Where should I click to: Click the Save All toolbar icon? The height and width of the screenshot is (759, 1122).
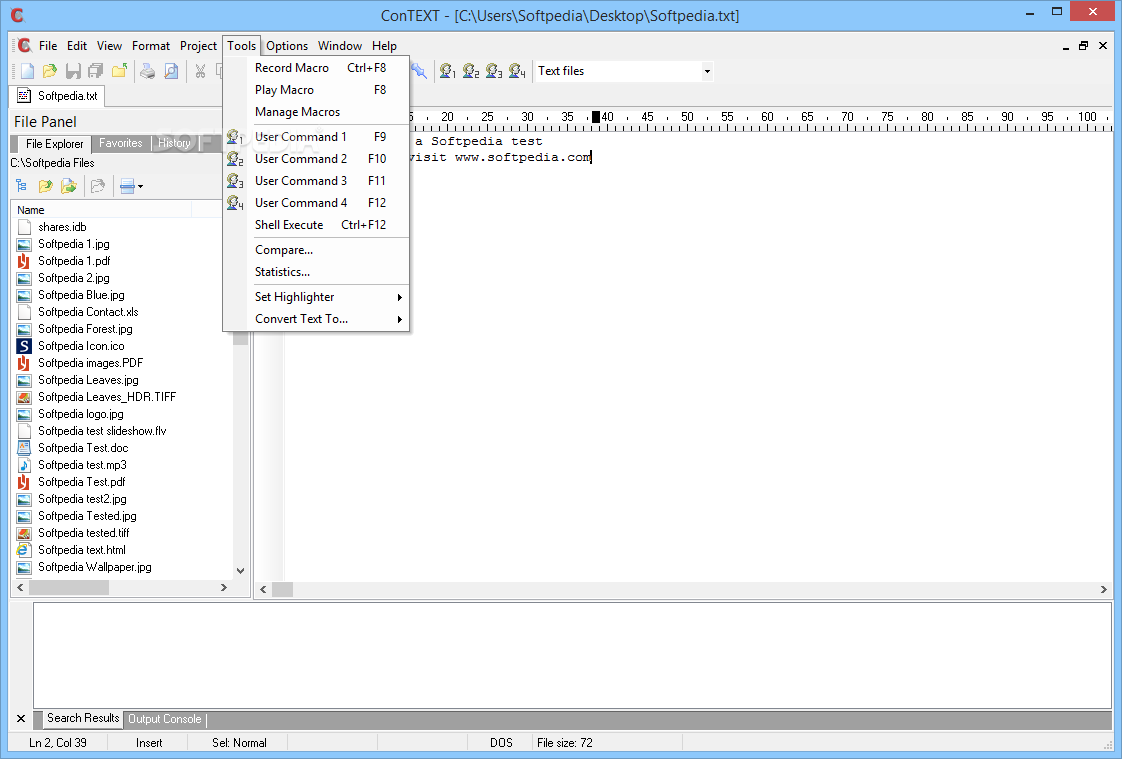[x=96, y=71]
